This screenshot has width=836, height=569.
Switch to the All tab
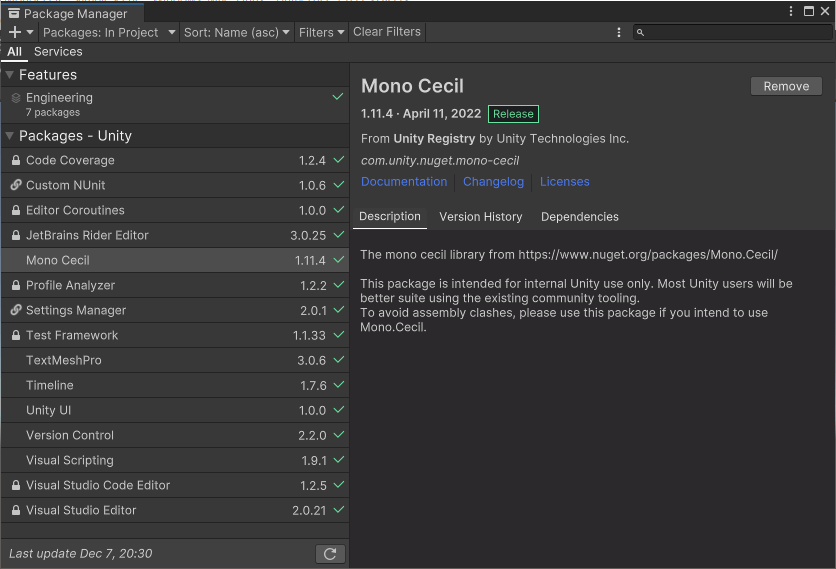pos(14,52)
